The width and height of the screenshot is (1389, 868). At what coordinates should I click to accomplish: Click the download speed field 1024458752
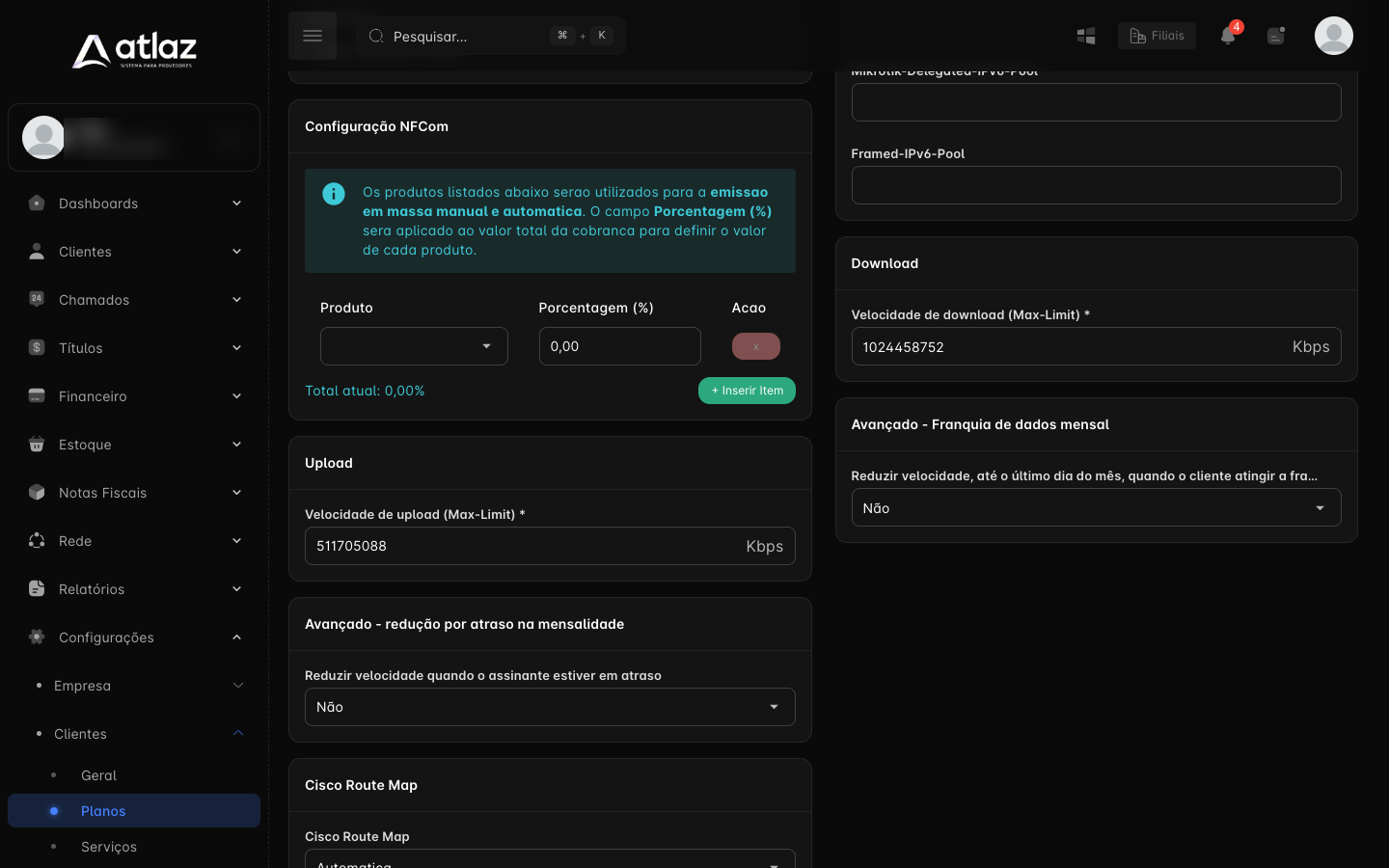(1096, 347)
